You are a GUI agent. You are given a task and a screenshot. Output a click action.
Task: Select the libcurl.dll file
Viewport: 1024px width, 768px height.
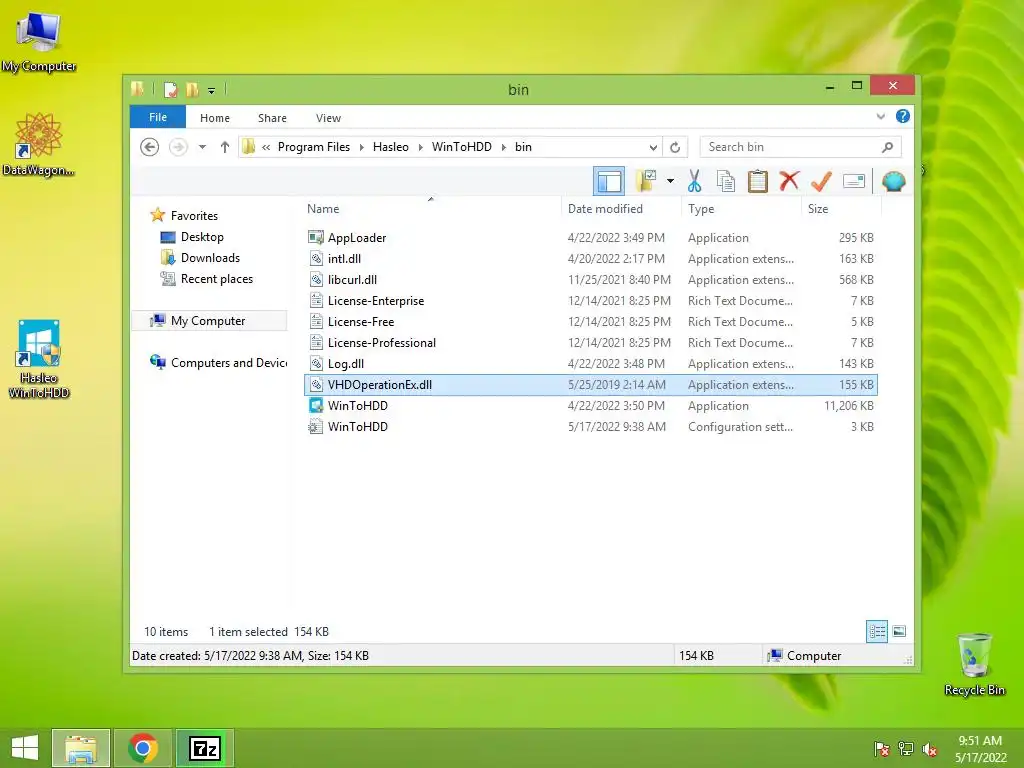pos(590,280)
